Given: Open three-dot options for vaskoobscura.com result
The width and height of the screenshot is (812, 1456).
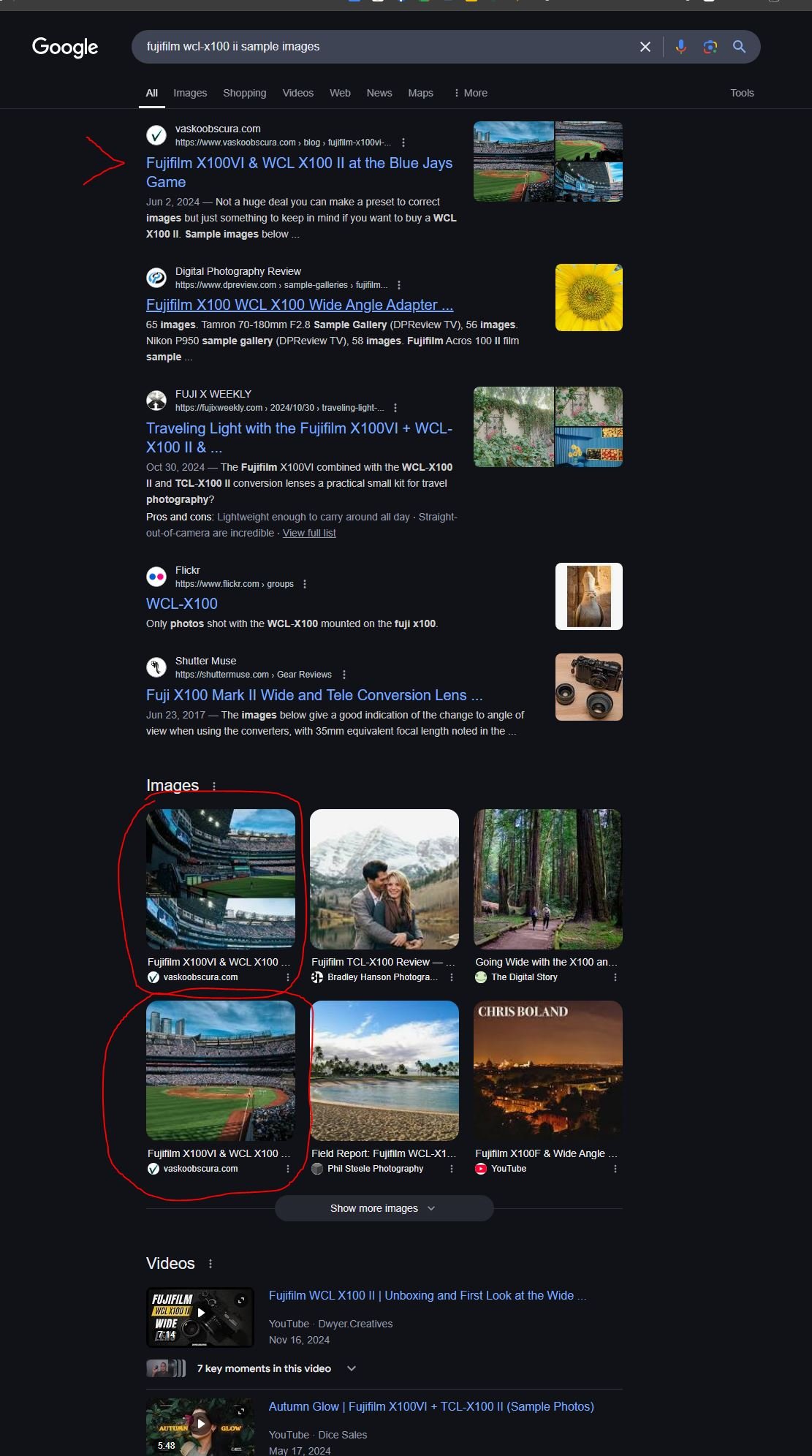Looking at the screenshot, I should [x=403, y=143].
